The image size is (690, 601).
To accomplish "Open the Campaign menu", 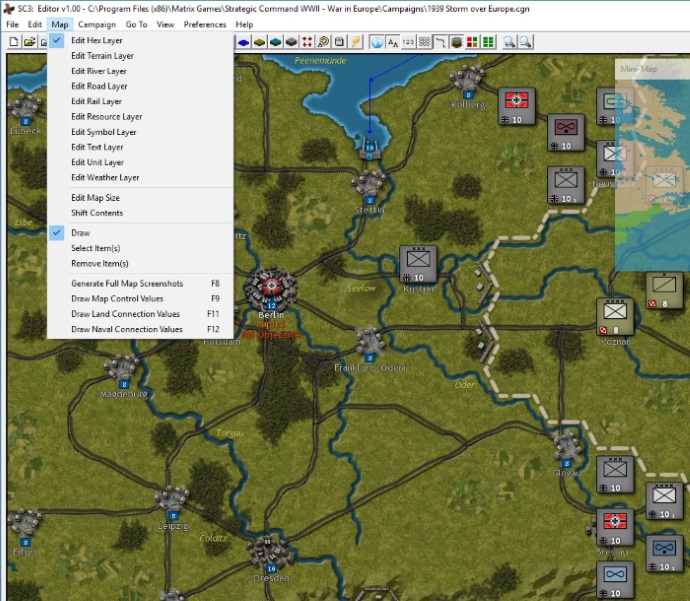I will tap(97, 24).
